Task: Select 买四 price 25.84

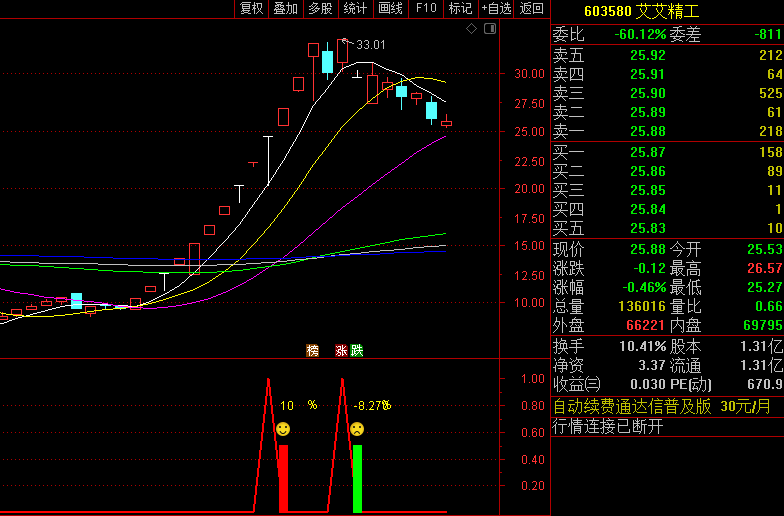Action: click(648, 209)
